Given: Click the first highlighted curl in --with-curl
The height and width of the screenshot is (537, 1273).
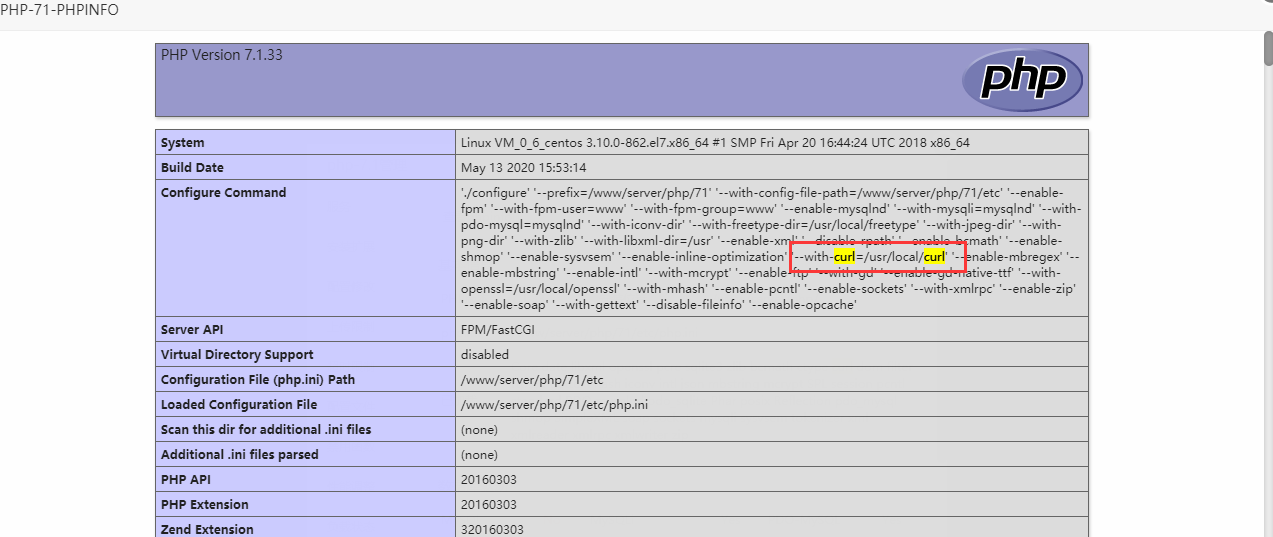Looking at the screenshot, I should pos(844,257).
